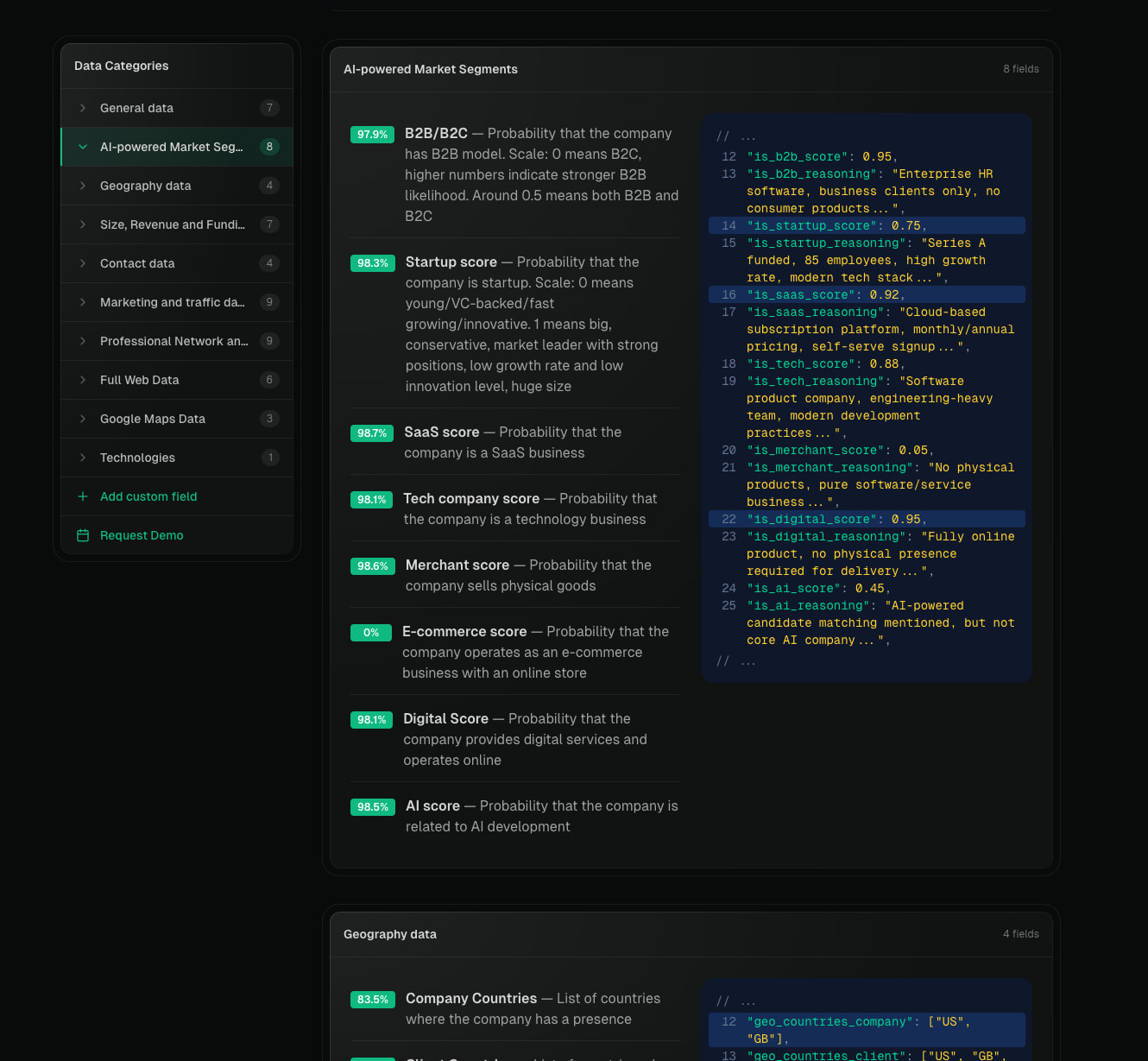Click Request Demo link
The height and width of the screenshot is (1061, 1148).
[x=142, y=535]
